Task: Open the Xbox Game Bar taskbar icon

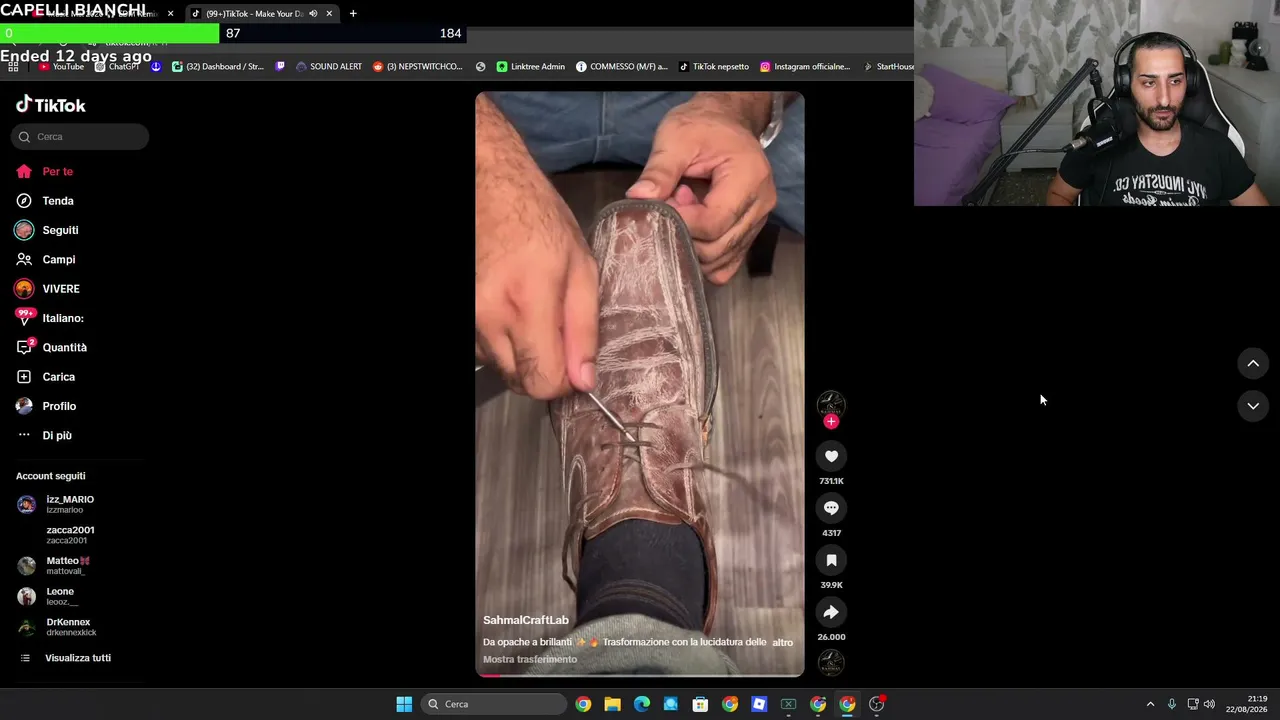Action: (788, 704)
